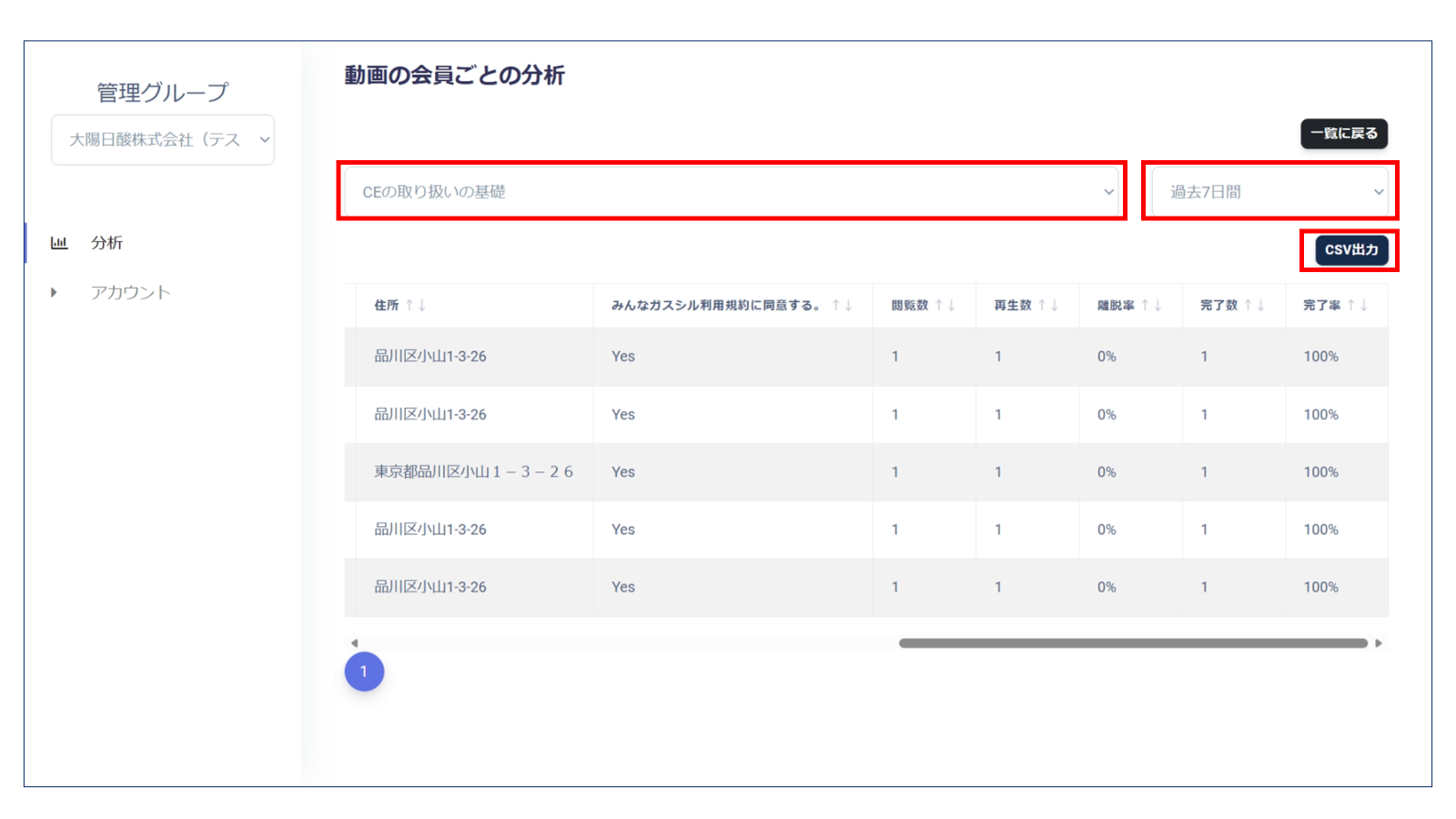Select 分析 in the sidebar
This screenshot has width=1456, height=819.
point(106,243)
